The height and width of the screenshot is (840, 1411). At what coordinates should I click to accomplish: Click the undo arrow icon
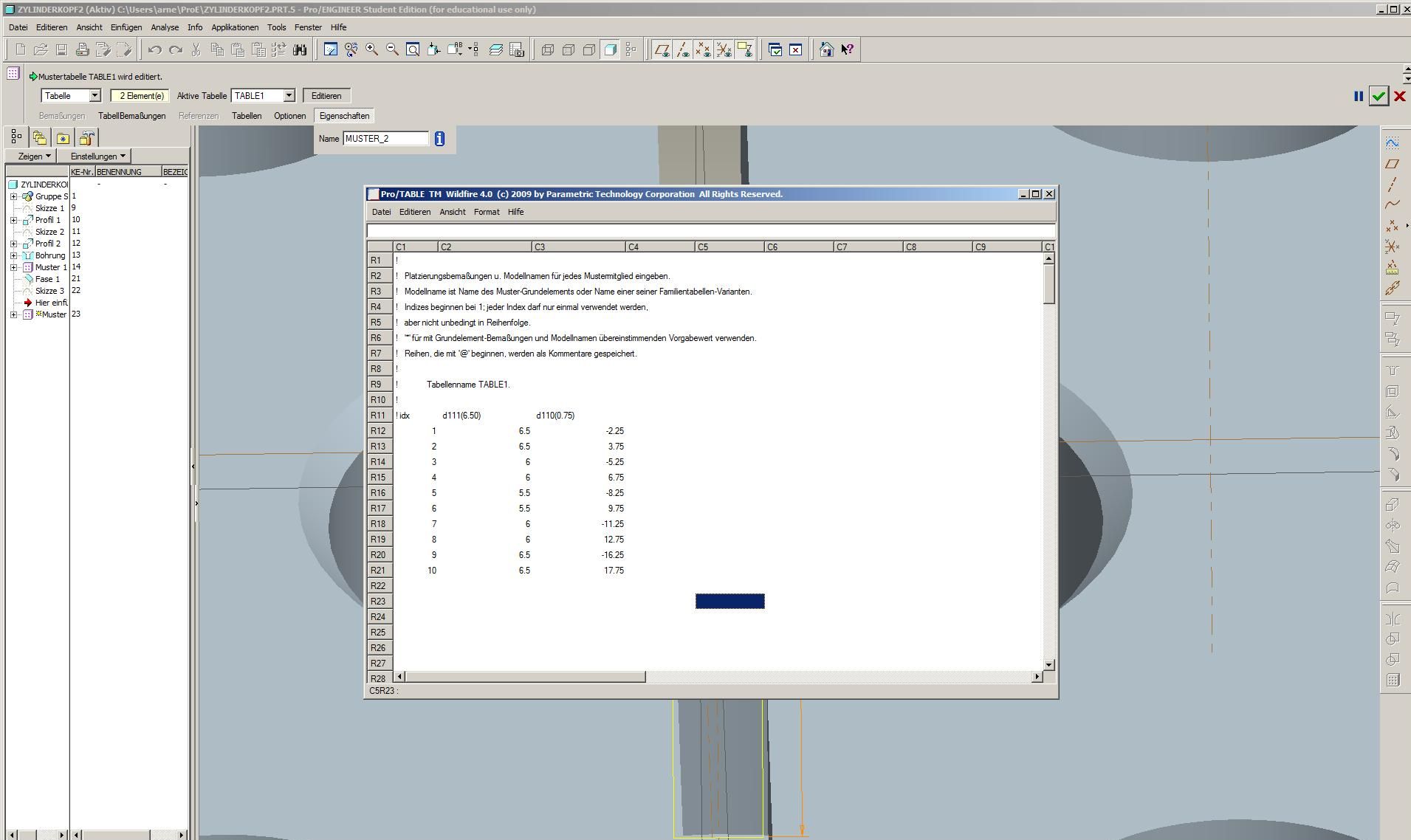tap(154, 49)
